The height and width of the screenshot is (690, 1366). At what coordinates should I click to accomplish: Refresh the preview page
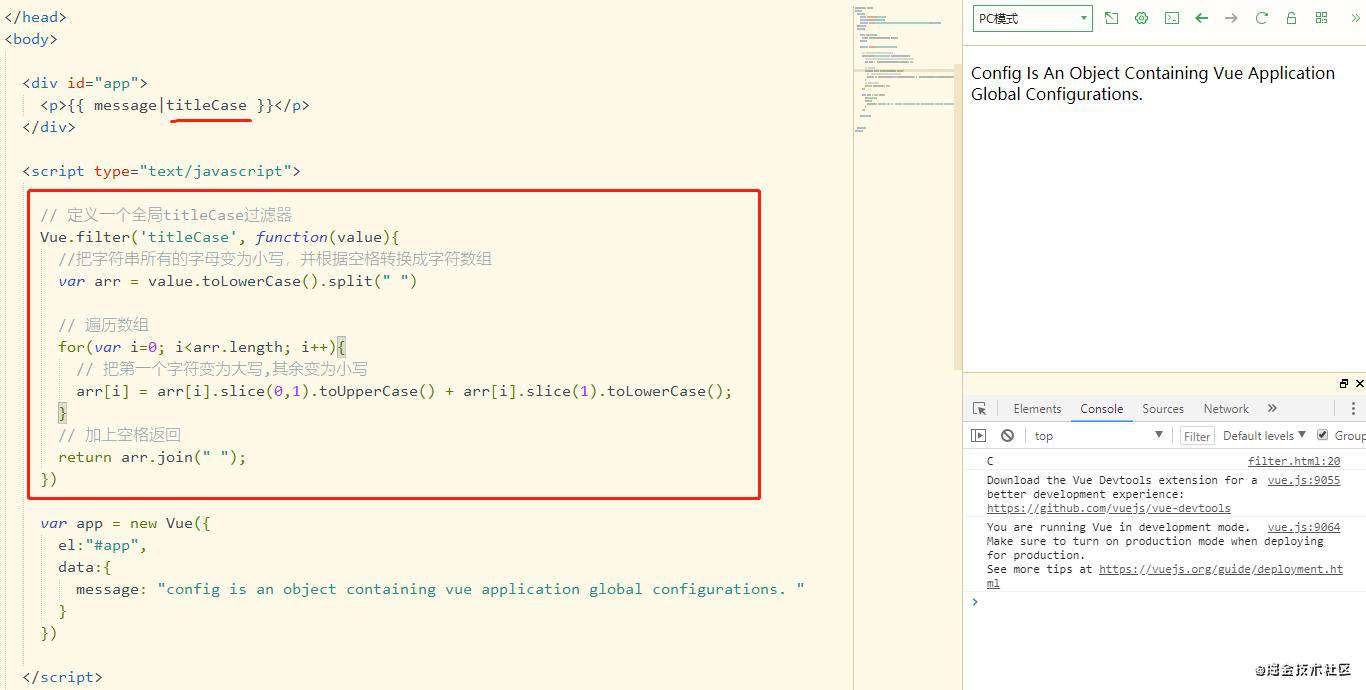coord(1261,18)
